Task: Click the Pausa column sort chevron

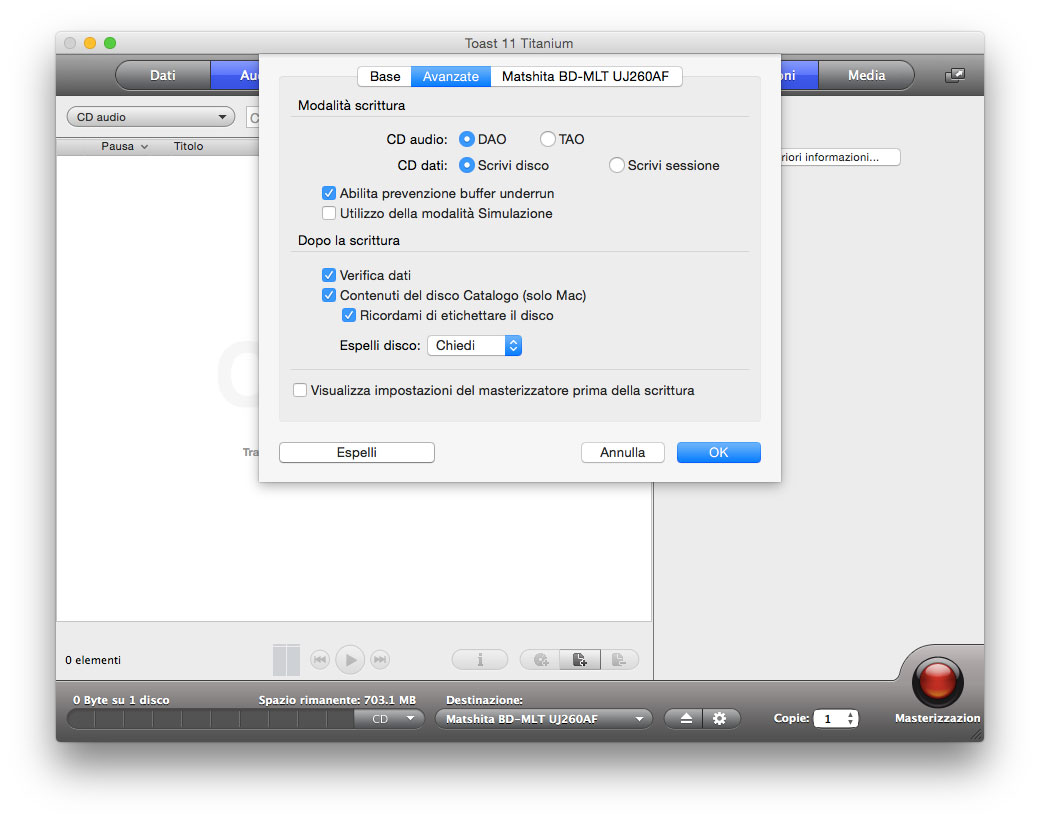Action: [144, 147]
